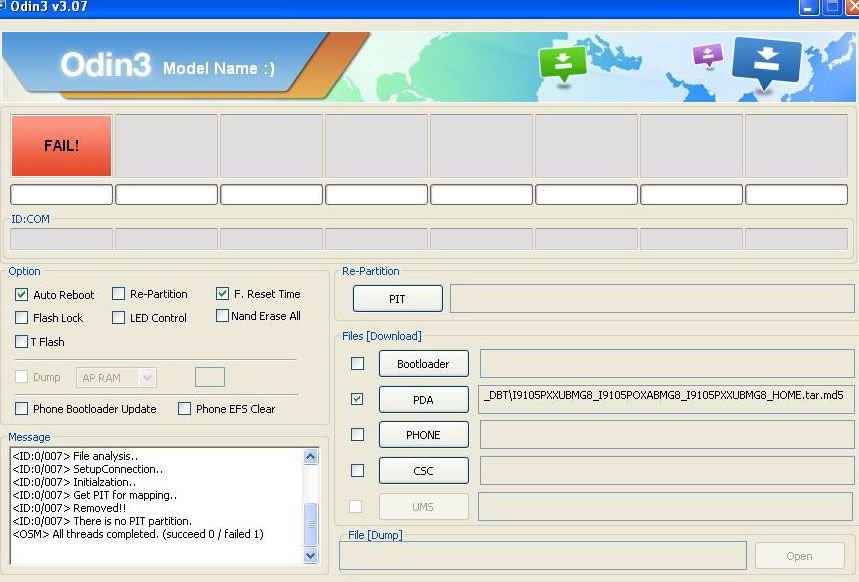Grab the message log scrollbar thumb
This screenshot has height=582, width=859.
pyautogui.click(x=311, y=524)
